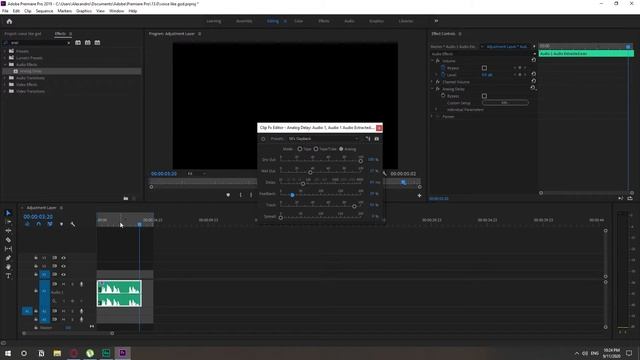Toggle Analog Delay Bypass checkbox

484,96
